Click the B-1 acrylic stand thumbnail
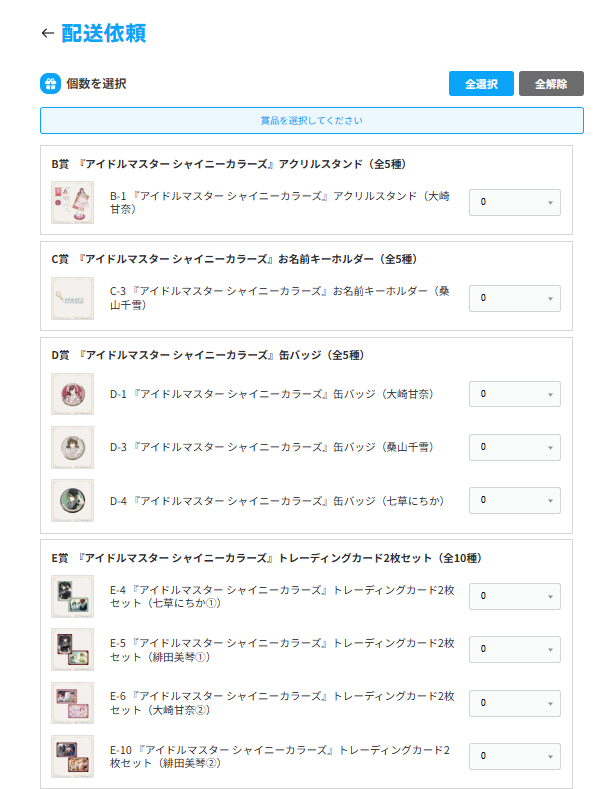The width and height of the screenshot is (611, 789). click(72, 202)
